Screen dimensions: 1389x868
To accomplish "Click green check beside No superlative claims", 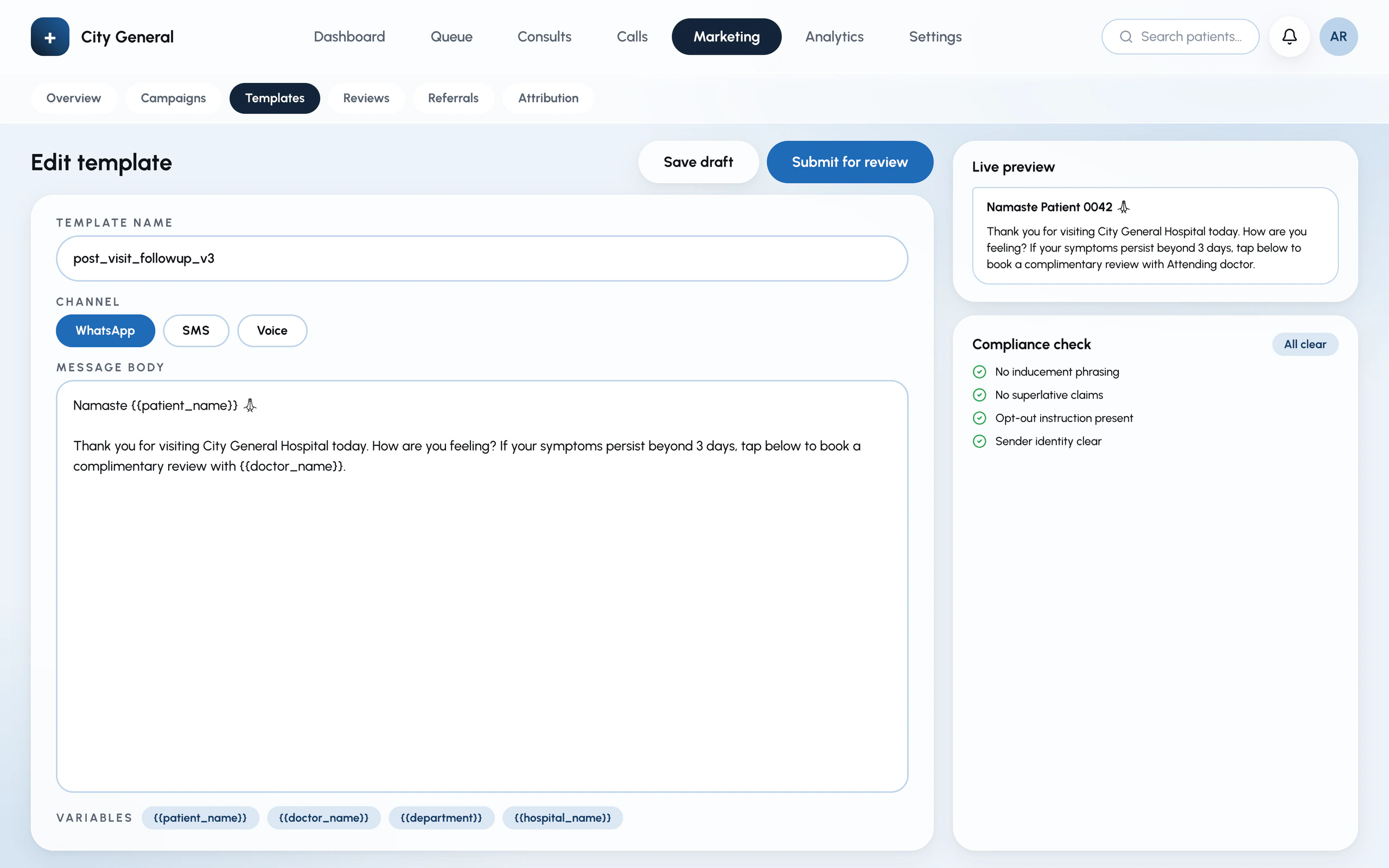I will click(979, 395).
